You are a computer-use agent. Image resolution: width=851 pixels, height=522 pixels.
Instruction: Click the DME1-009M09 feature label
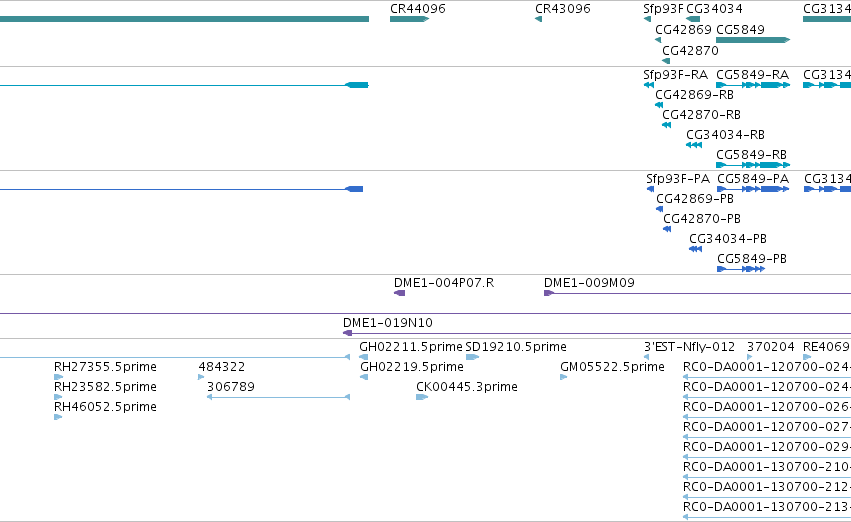(x=589, y=283)
